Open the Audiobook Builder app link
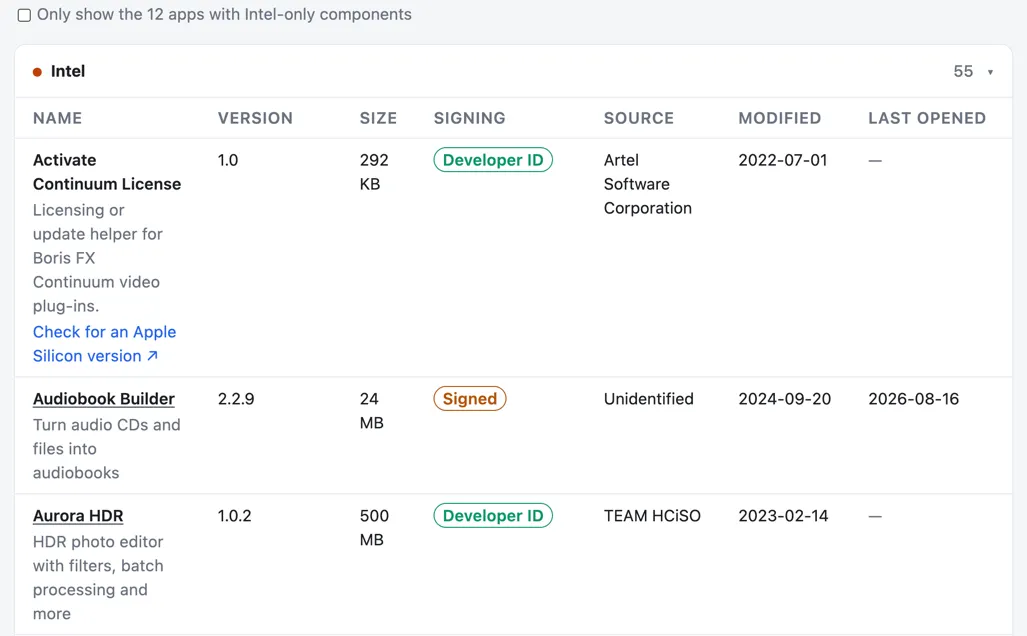 click(103, 399)
